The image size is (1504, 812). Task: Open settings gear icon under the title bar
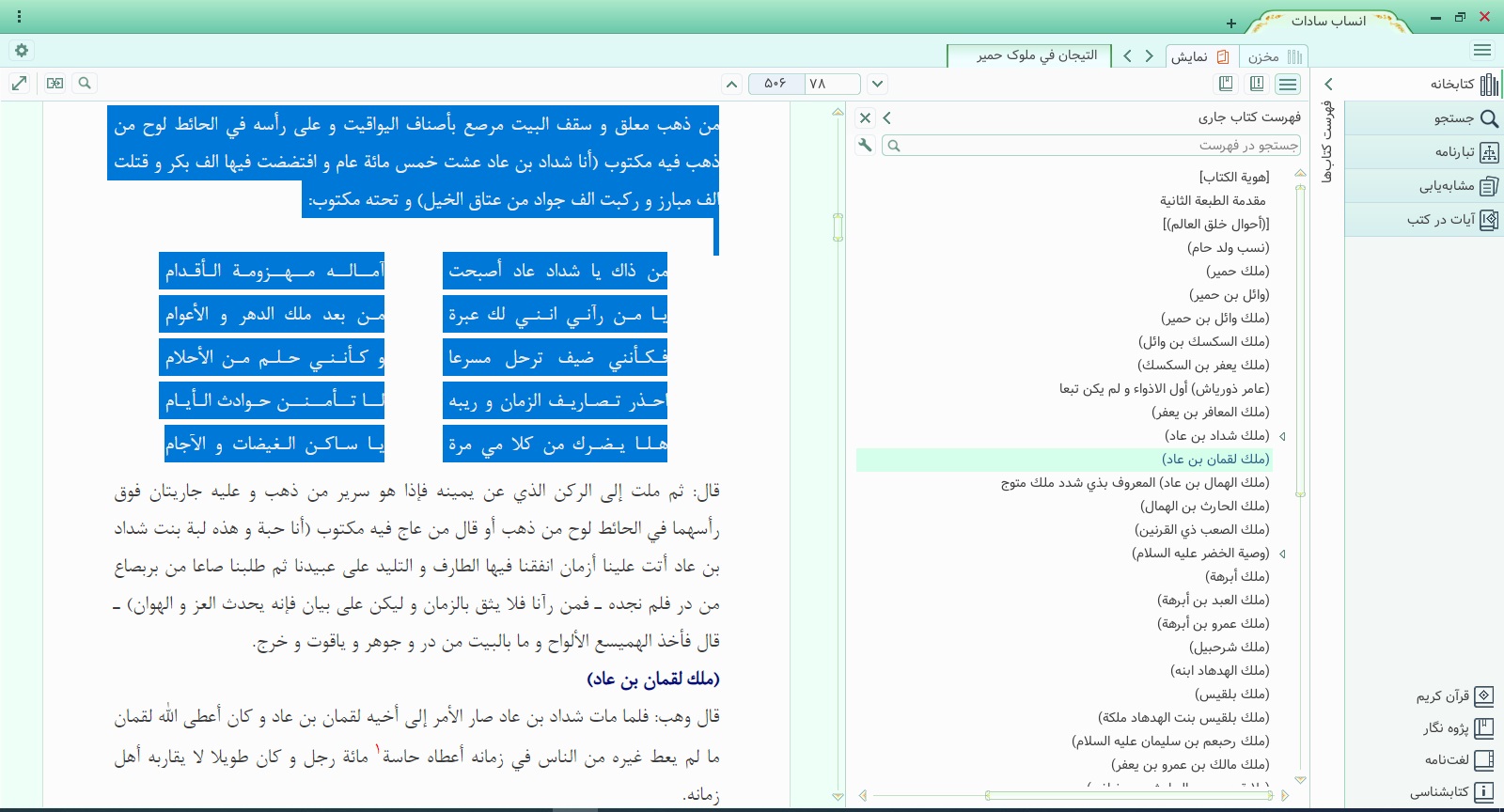[22, 51]
